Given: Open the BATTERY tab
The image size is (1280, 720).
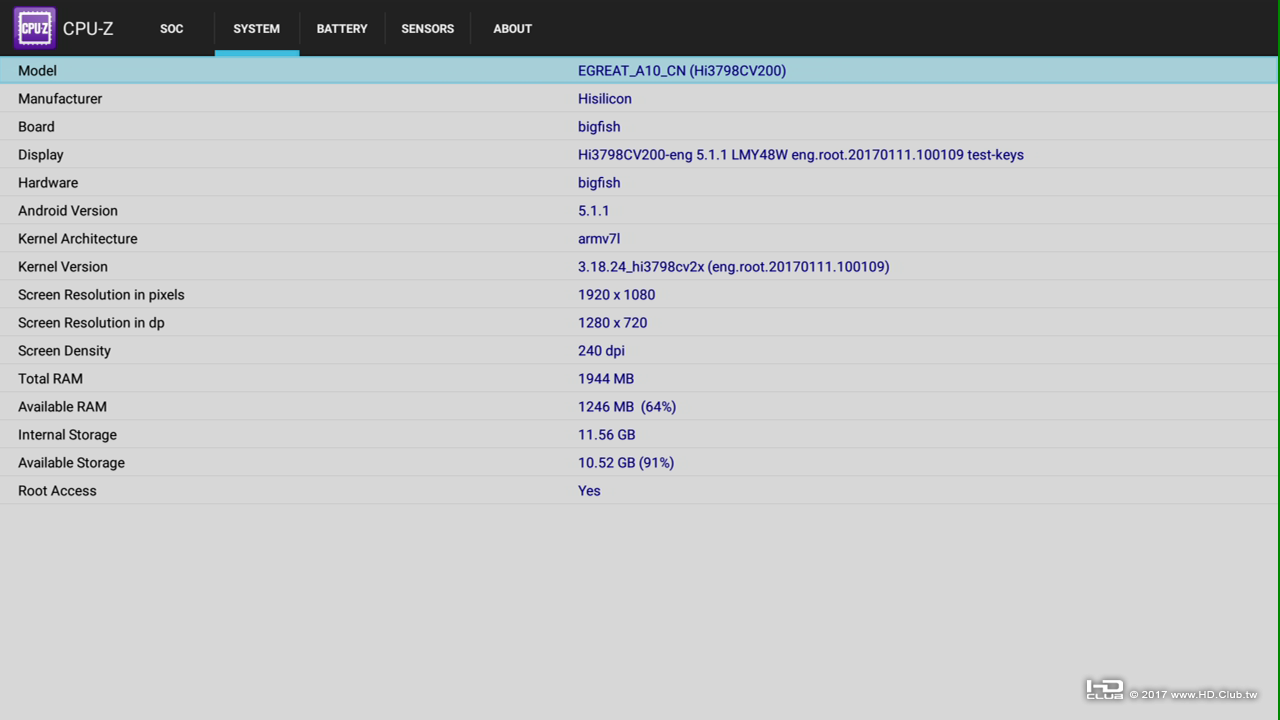Looking at the screenshot, I should coord(342,28).
